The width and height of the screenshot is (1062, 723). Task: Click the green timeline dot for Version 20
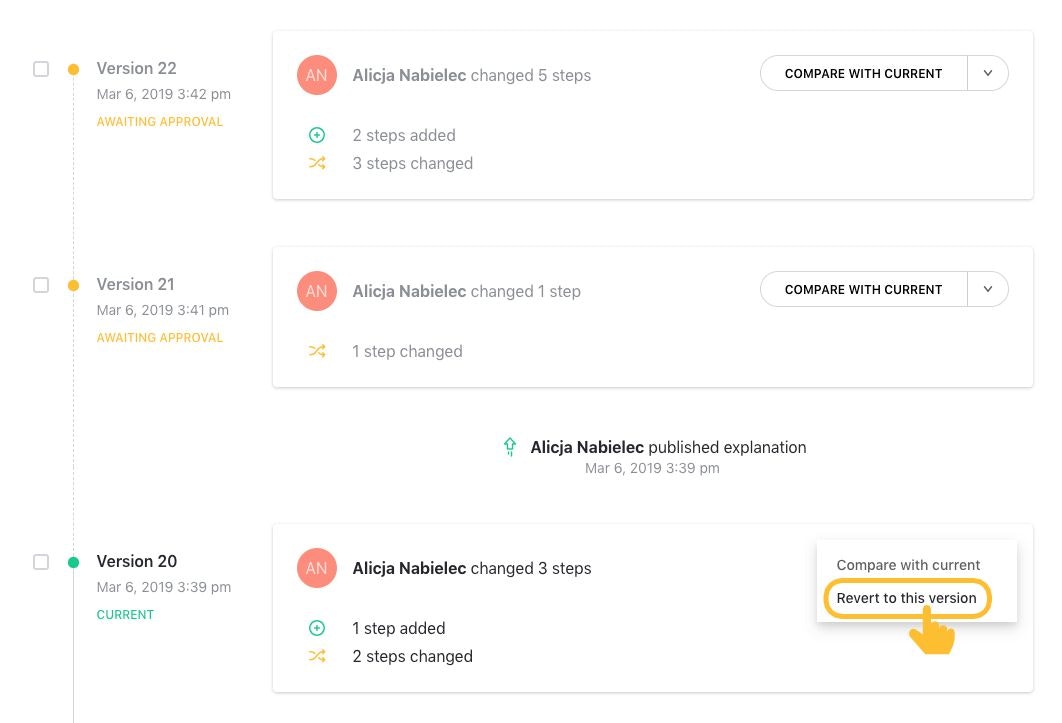point(73,562)
